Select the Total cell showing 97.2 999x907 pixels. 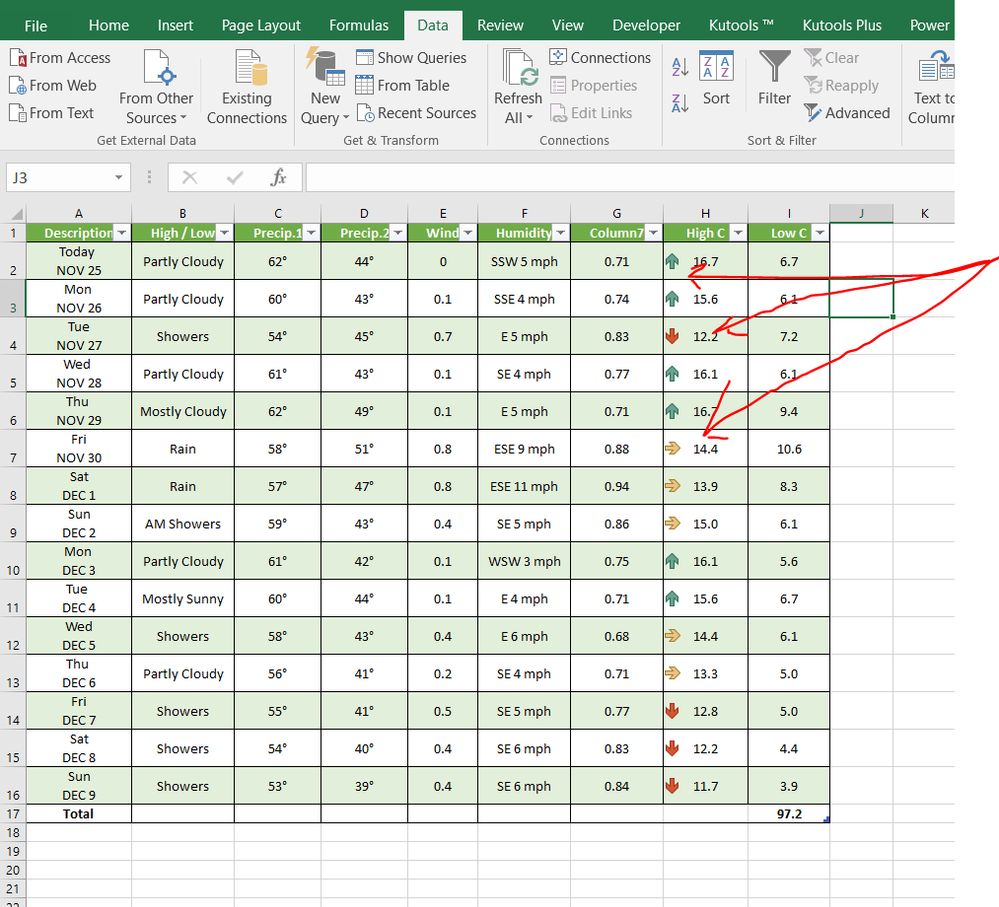click(x=788, y=814)
